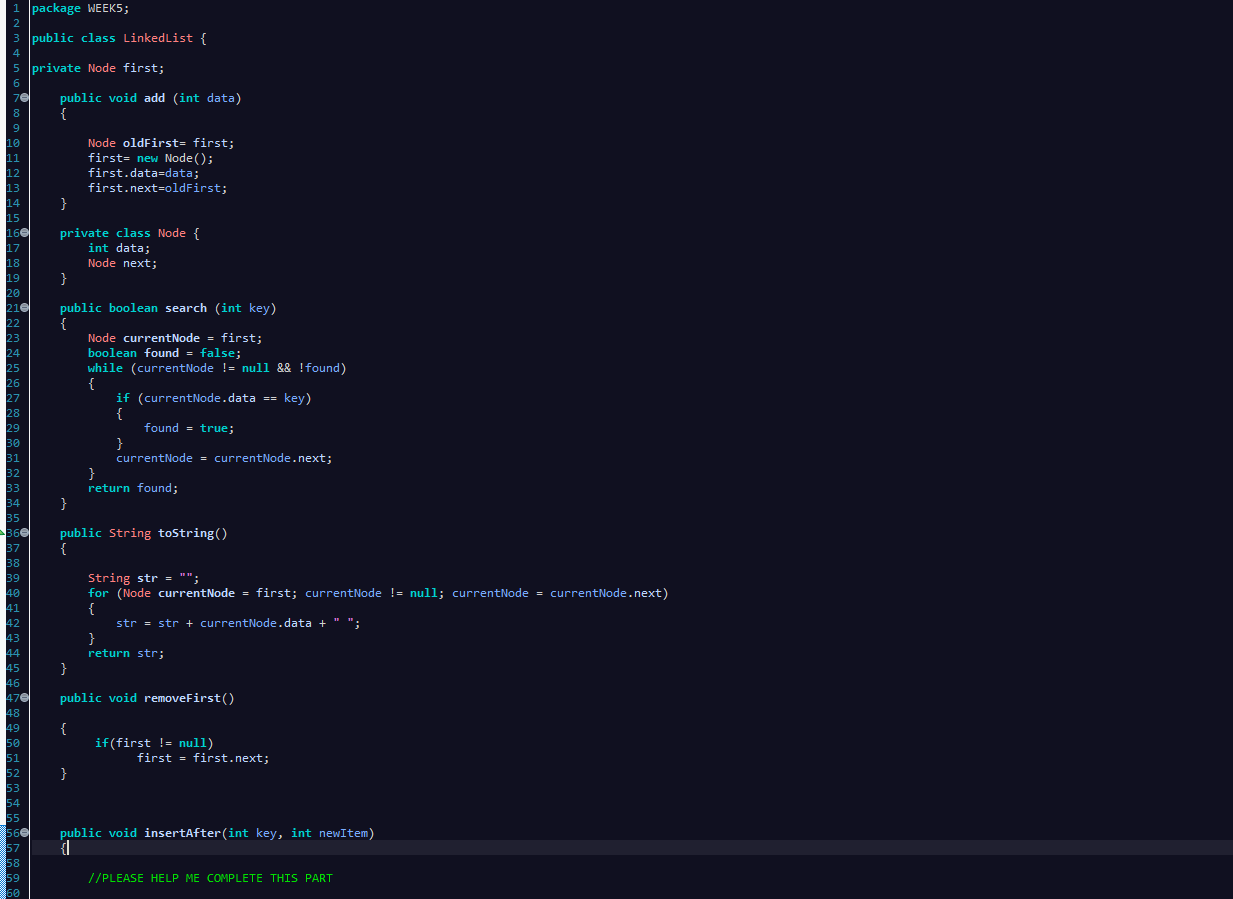Click the 'add' method name
The height and width of the screenshot is (899, 1233).
[x=154, y=98]
